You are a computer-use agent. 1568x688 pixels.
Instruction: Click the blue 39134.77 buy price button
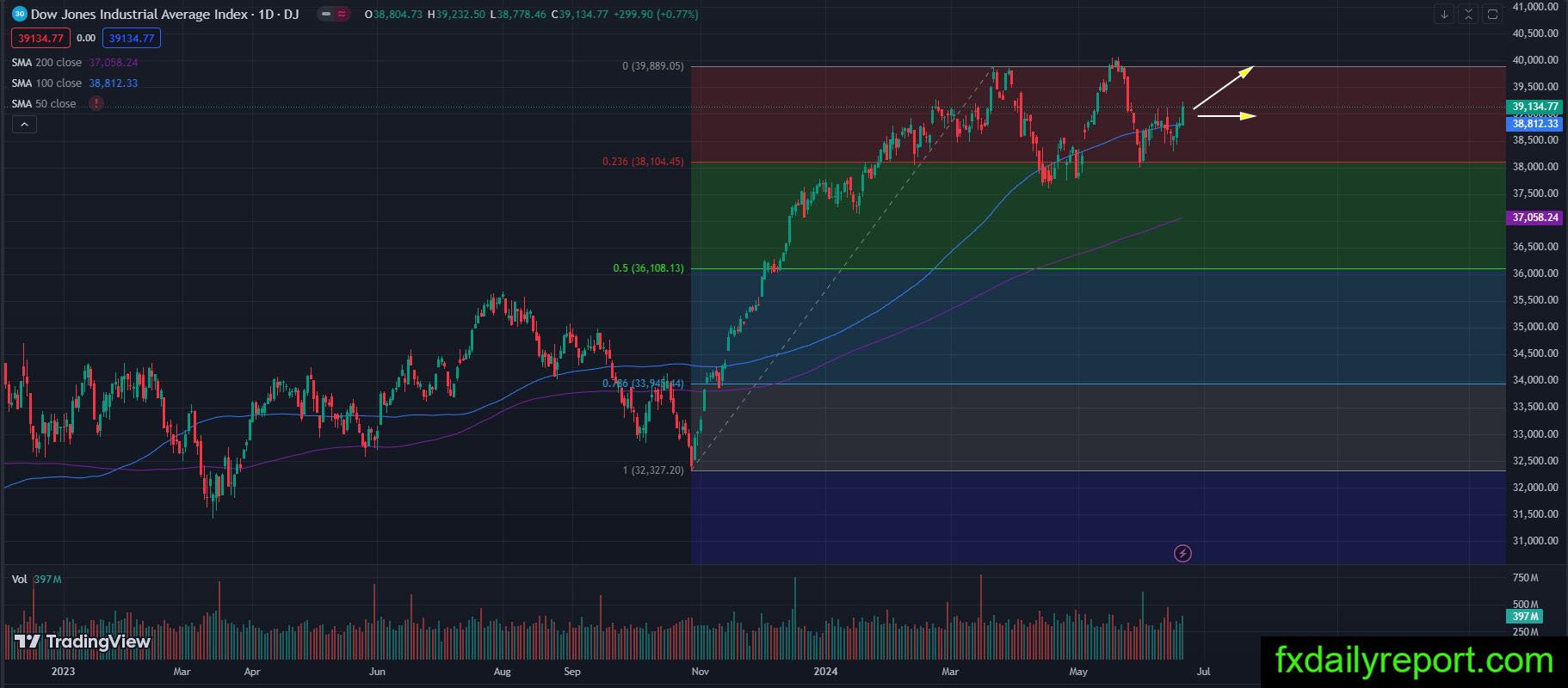(x=131, y=38)
